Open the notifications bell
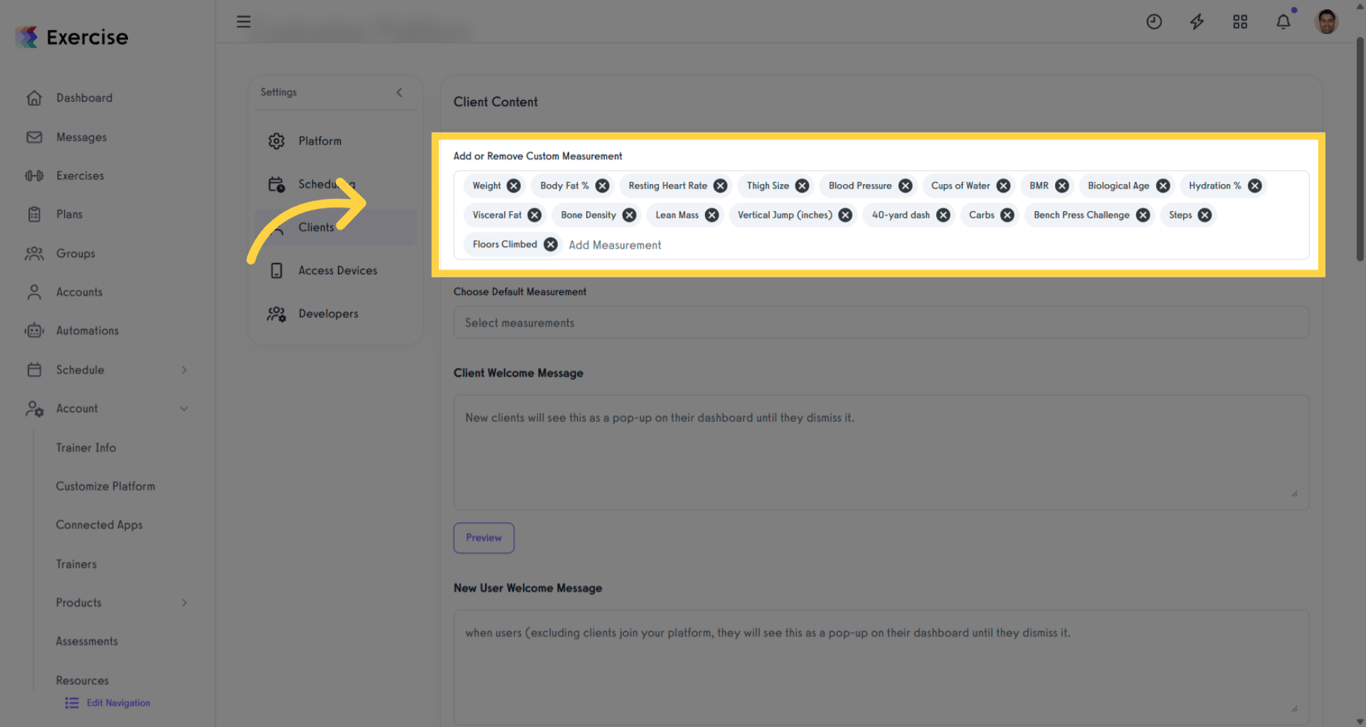The height and width of the screenshot is (727, 1366). point(1283,21)
